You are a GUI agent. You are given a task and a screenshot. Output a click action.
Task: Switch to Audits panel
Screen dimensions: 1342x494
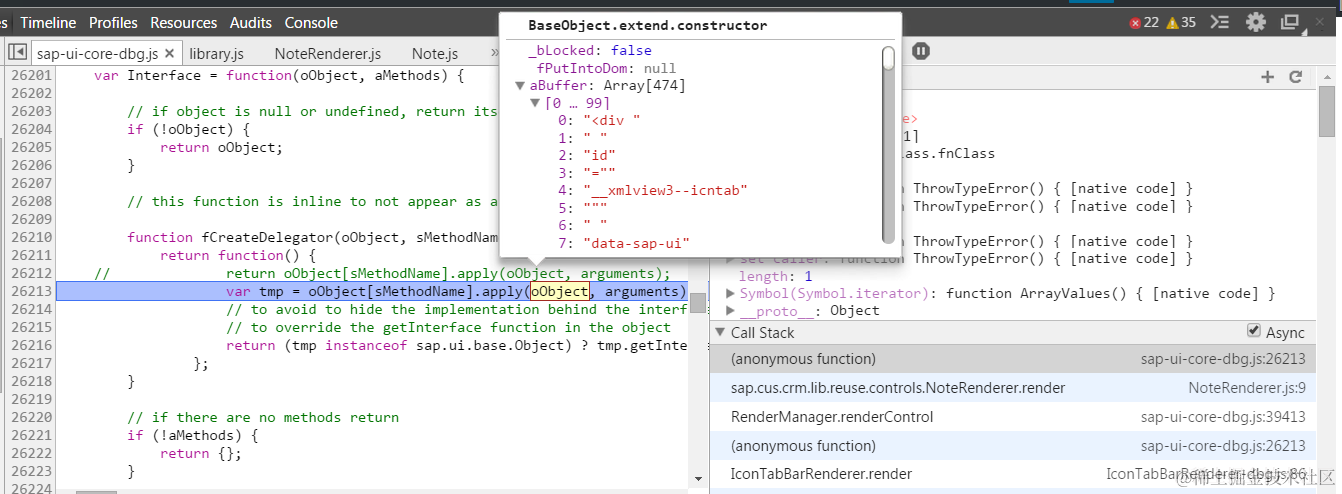point(251,22)
